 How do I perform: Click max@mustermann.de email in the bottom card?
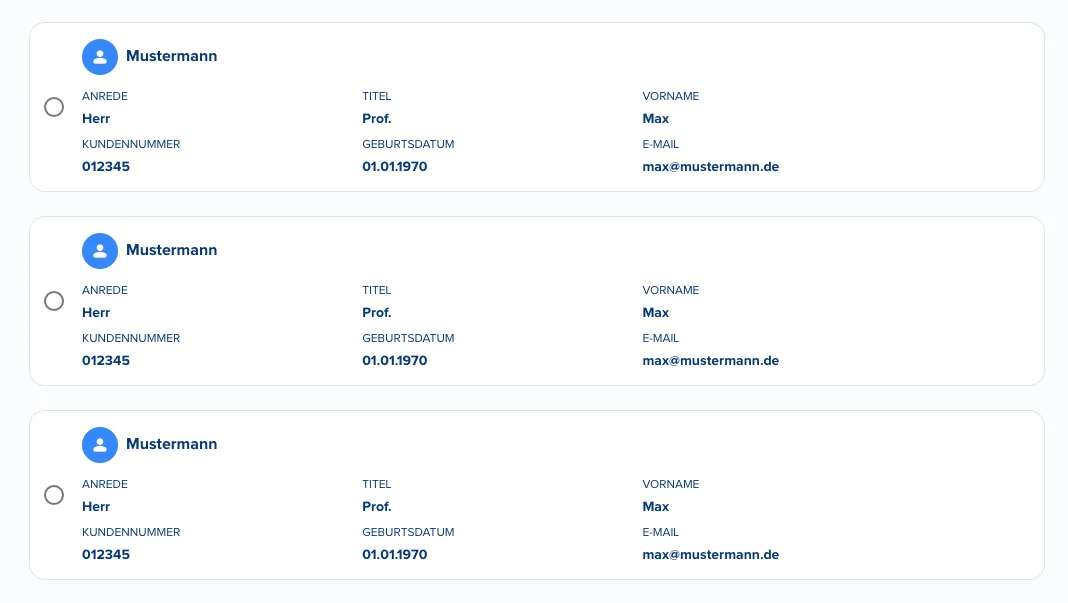pyautogui.click(x=710, y=555)
